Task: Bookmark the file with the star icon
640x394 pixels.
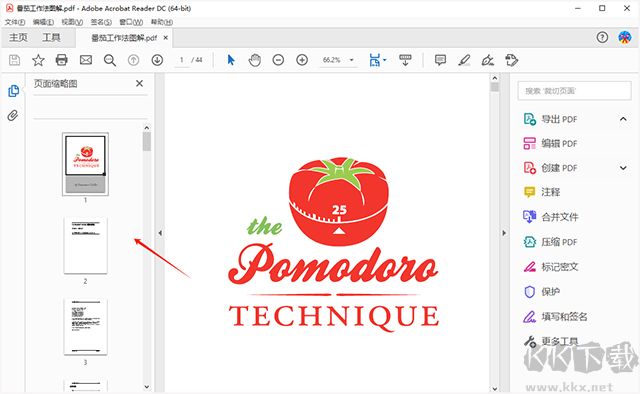Action: [x=38, y=60]
